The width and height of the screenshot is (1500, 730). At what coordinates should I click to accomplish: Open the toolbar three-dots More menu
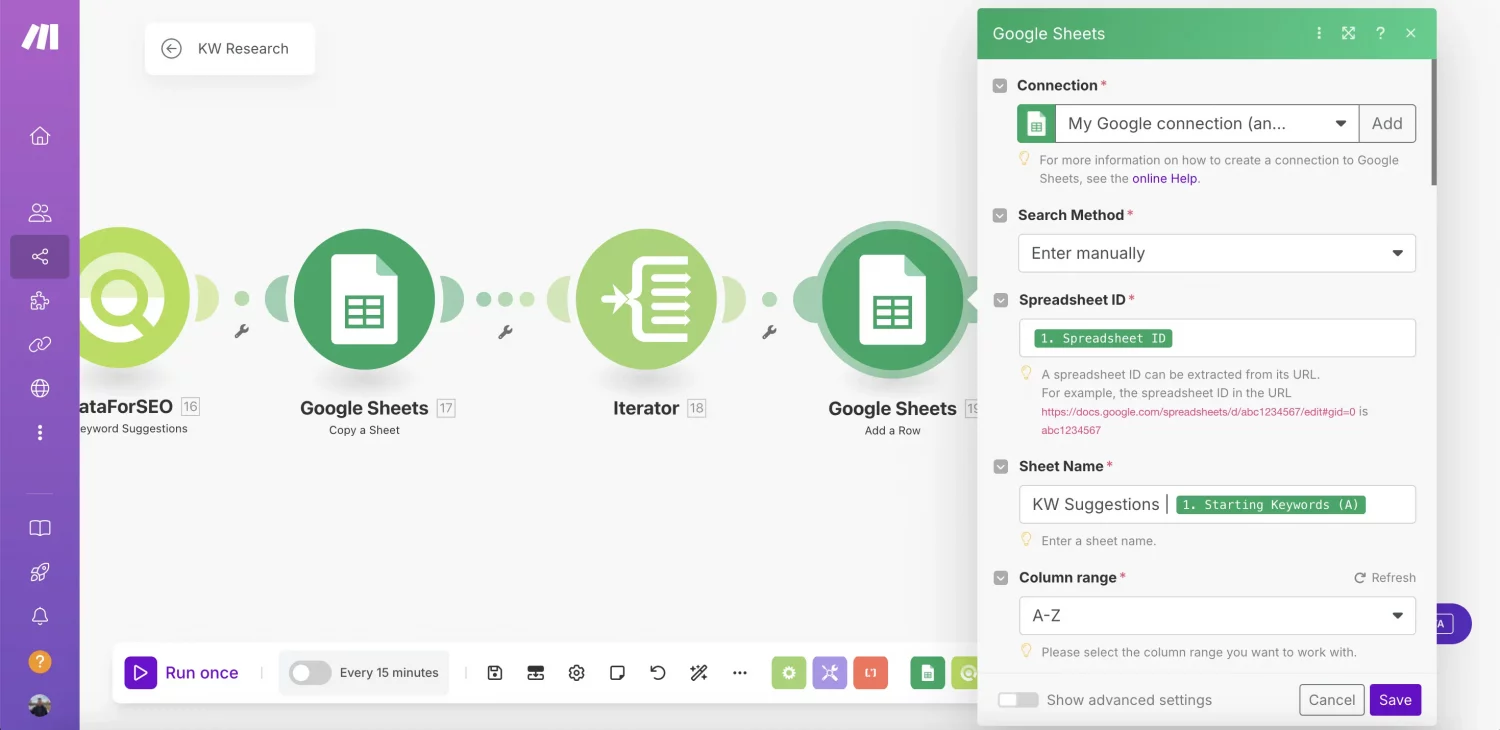coord(740,673)
